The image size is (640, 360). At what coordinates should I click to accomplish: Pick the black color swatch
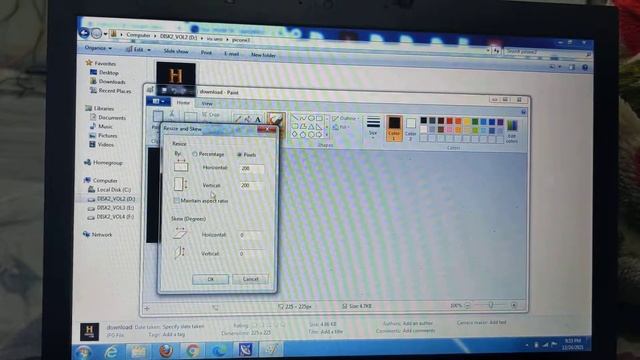(x=424, y=120)
